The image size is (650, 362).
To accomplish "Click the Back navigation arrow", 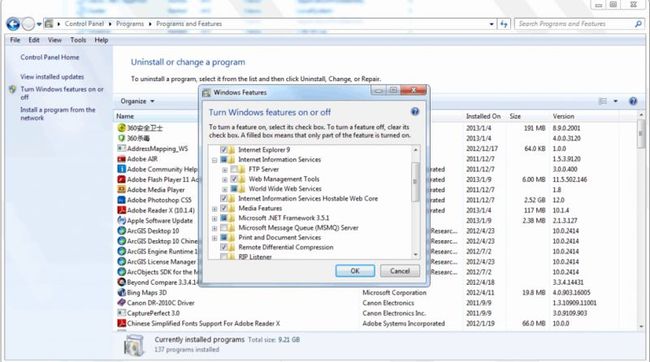I will click(x=13, y=24).
